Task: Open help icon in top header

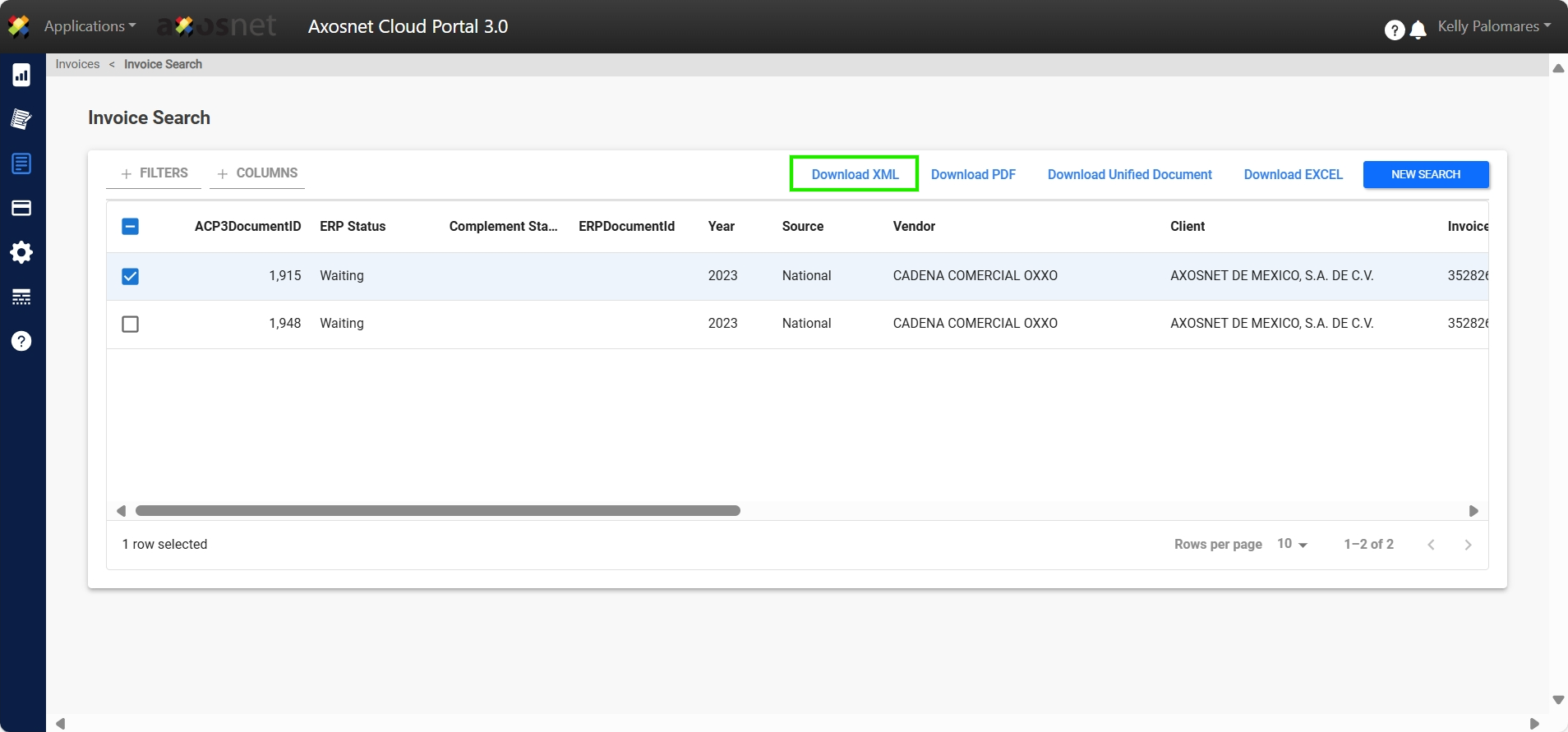Action: point(1394,30)
